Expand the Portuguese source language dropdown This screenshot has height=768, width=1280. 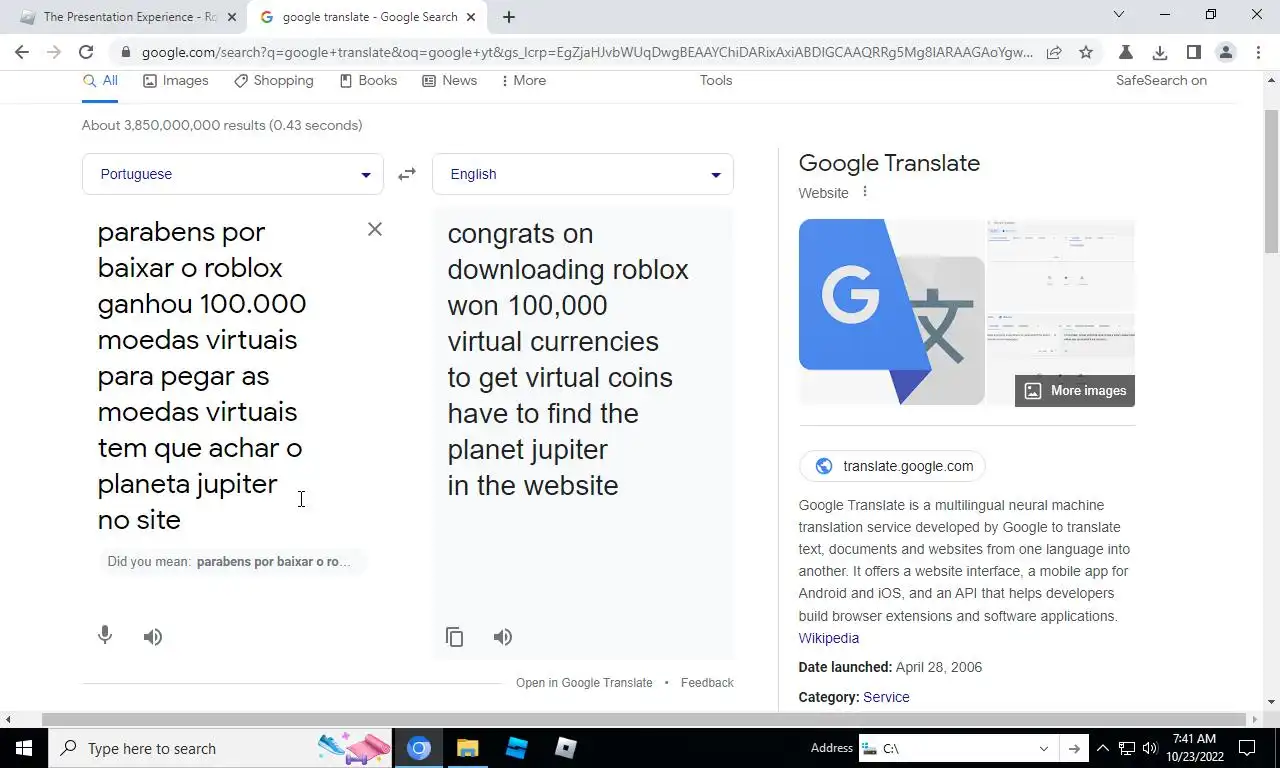click(x=233, y=174)
